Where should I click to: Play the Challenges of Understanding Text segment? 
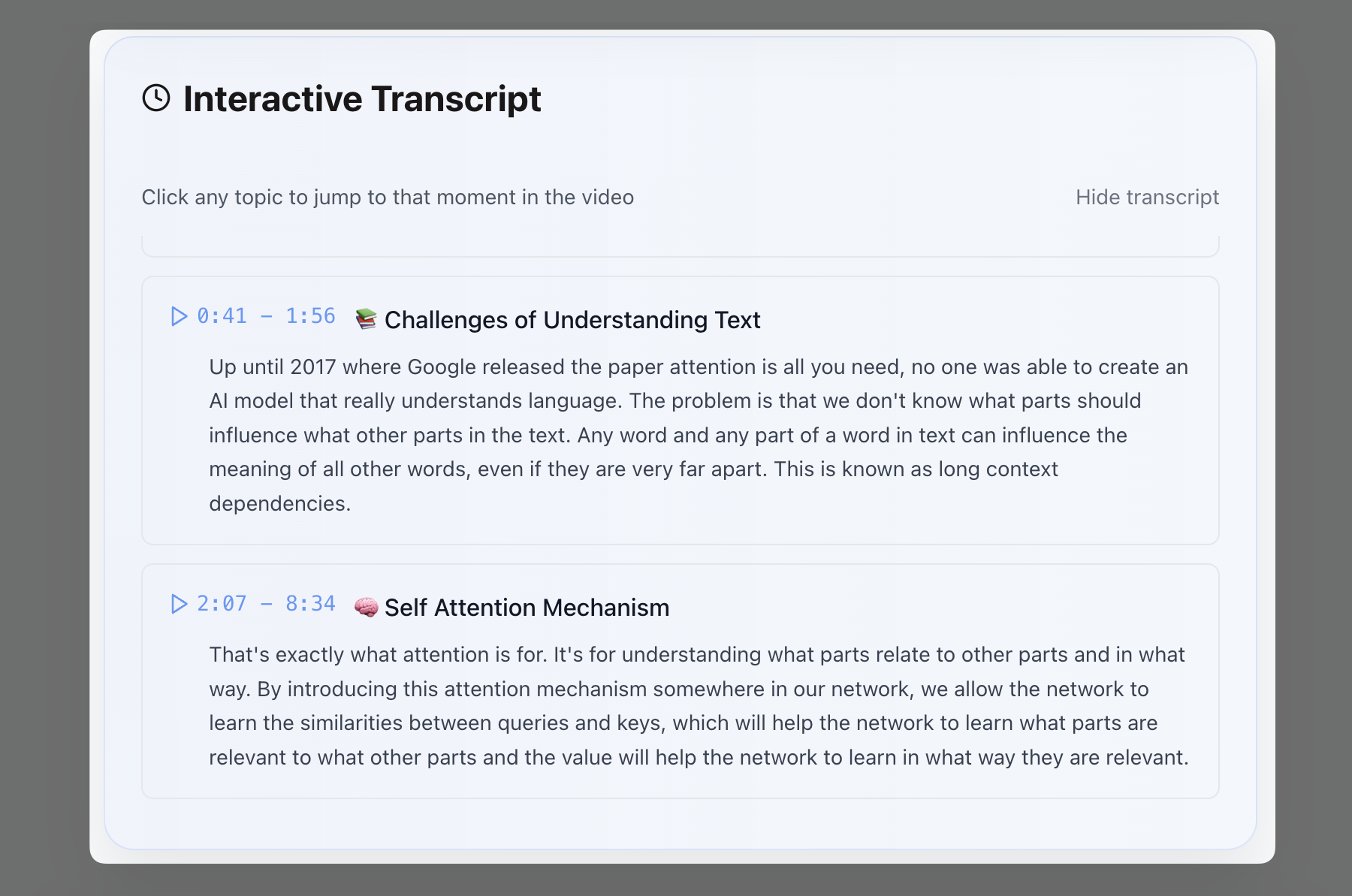(179, 316)
